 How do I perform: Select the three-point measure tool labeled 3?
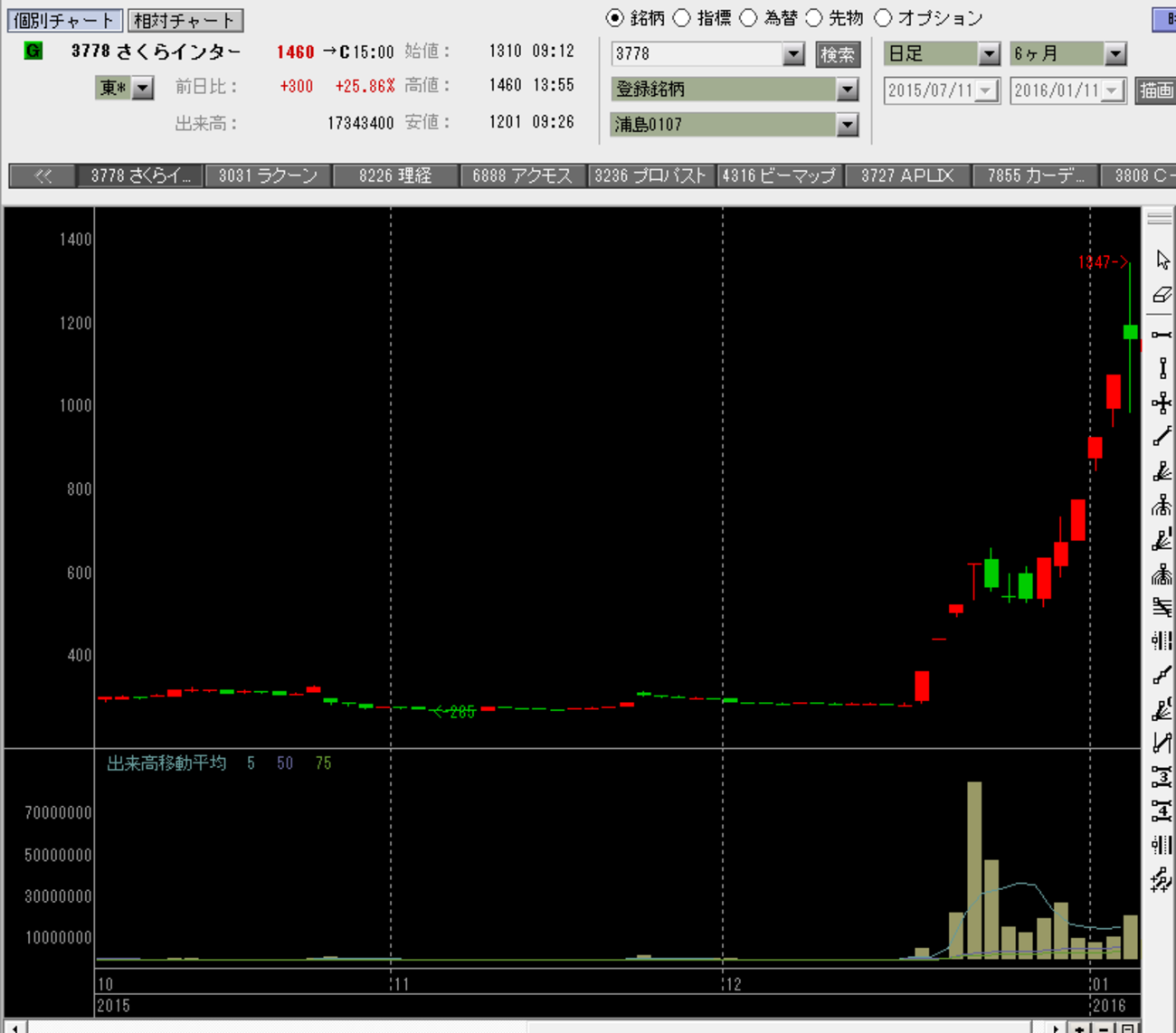(x=1162, y=777)
